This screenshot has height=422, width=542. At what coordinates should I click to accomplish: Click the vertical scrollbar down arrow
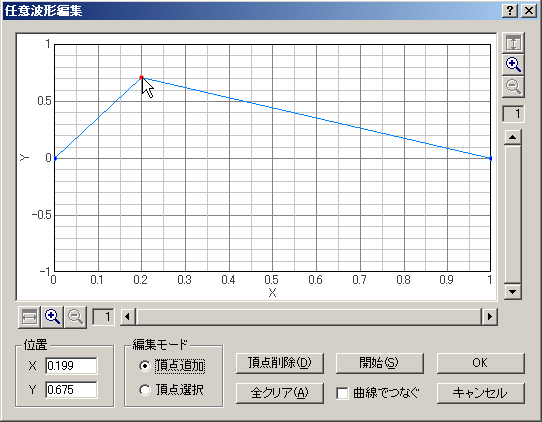tap(513, 292)
